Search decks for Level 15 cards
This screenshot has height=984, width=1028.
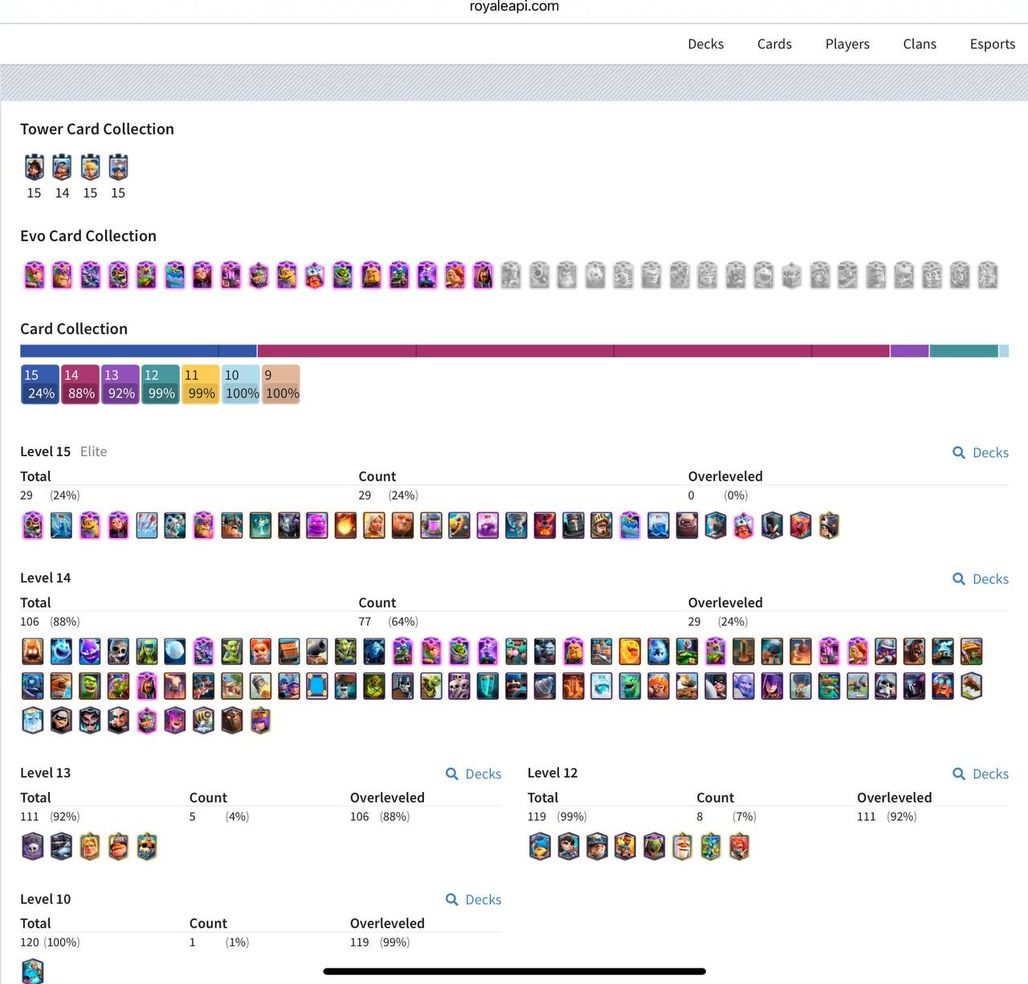tap(980, 452)
